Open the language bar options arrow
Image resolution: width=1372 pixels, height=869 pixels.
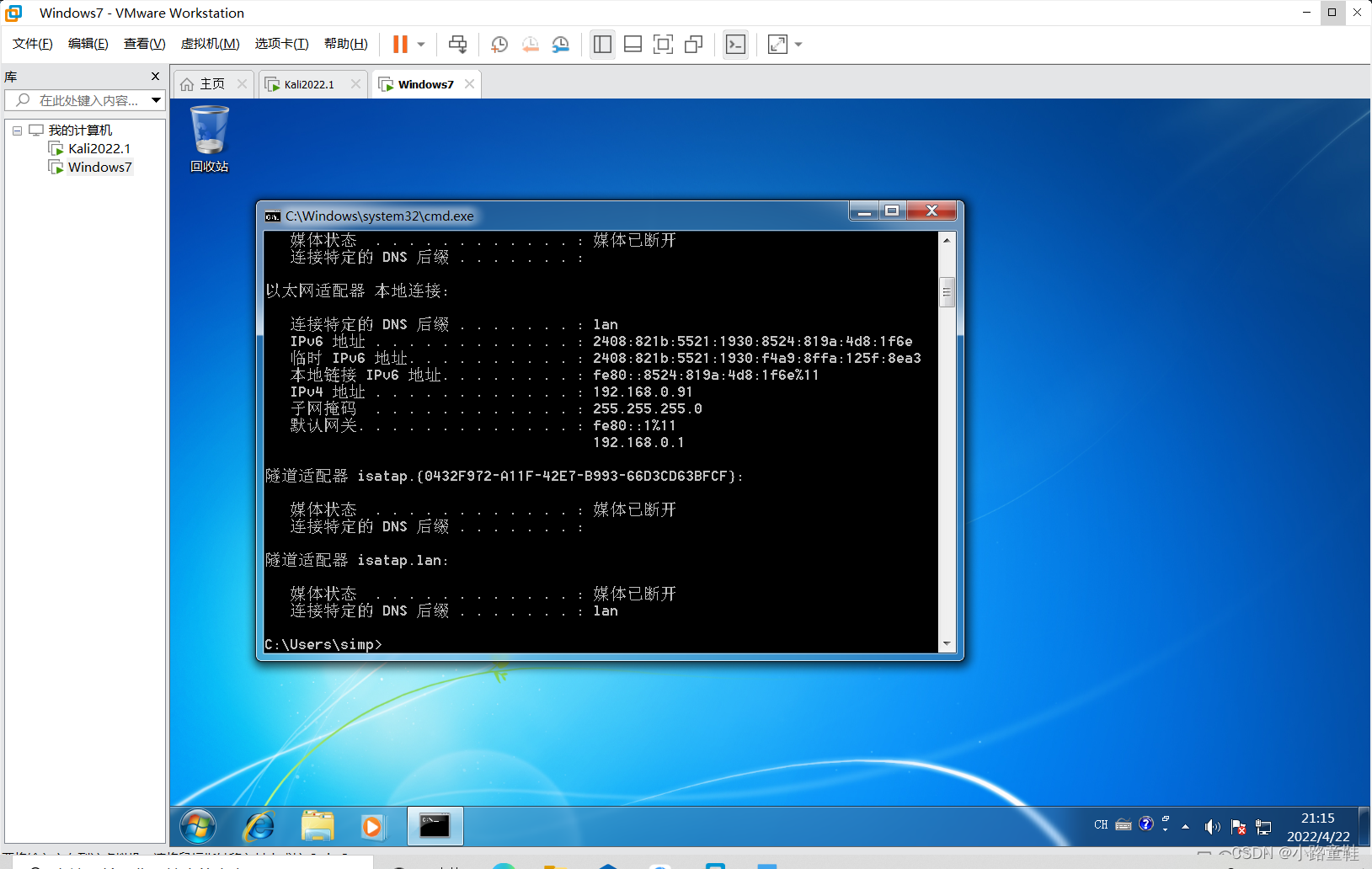point(1166,829)
